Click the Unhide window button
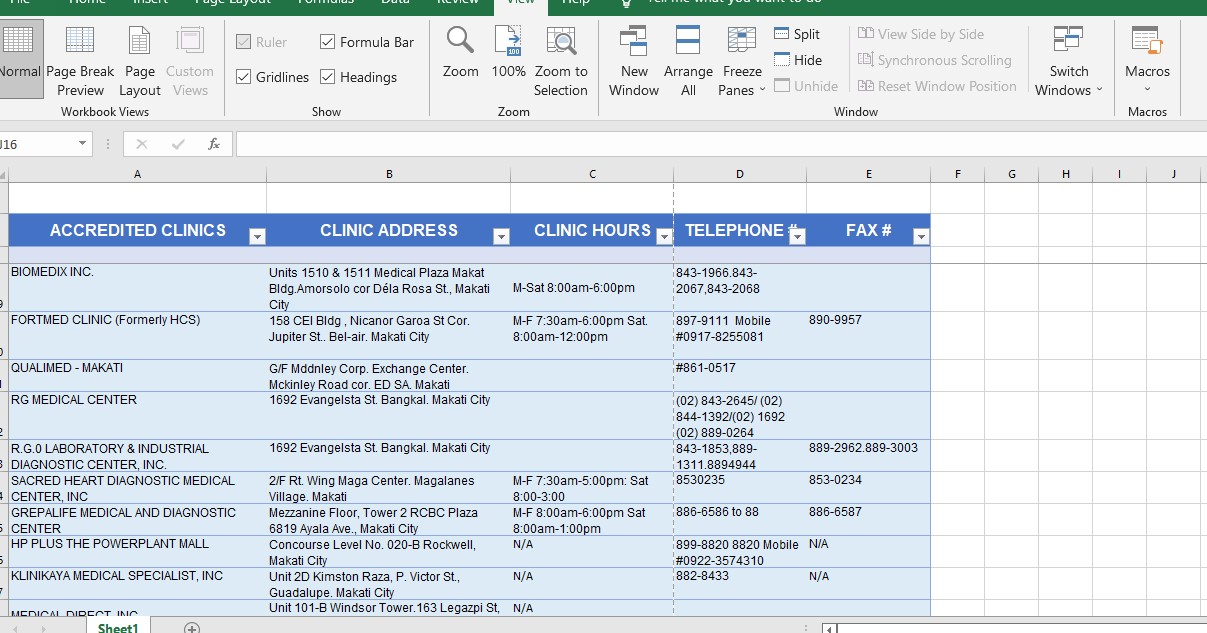The width and height of the screenshot is (1207, 633). (806, 86)
